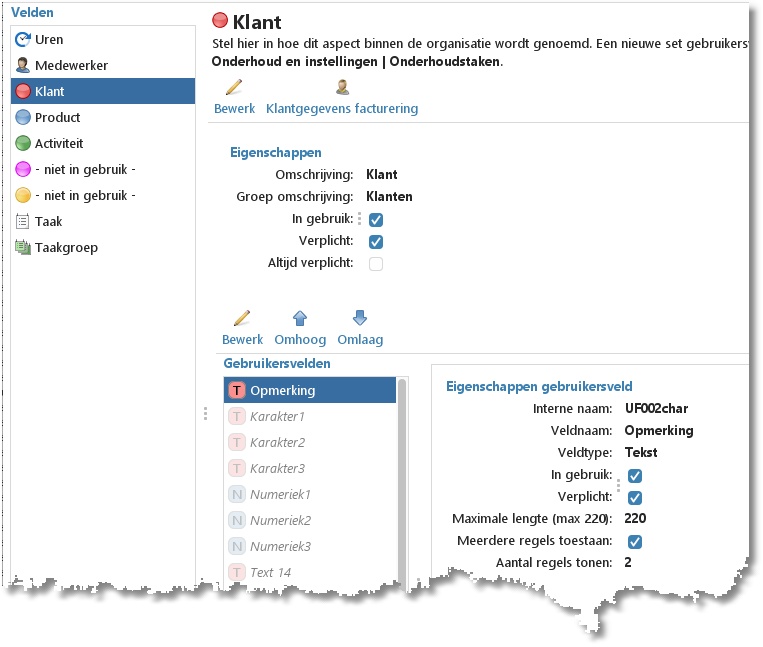763x647 pixels.
Task: Select Product in the Velden list
Action: click(x=103, y=117)
